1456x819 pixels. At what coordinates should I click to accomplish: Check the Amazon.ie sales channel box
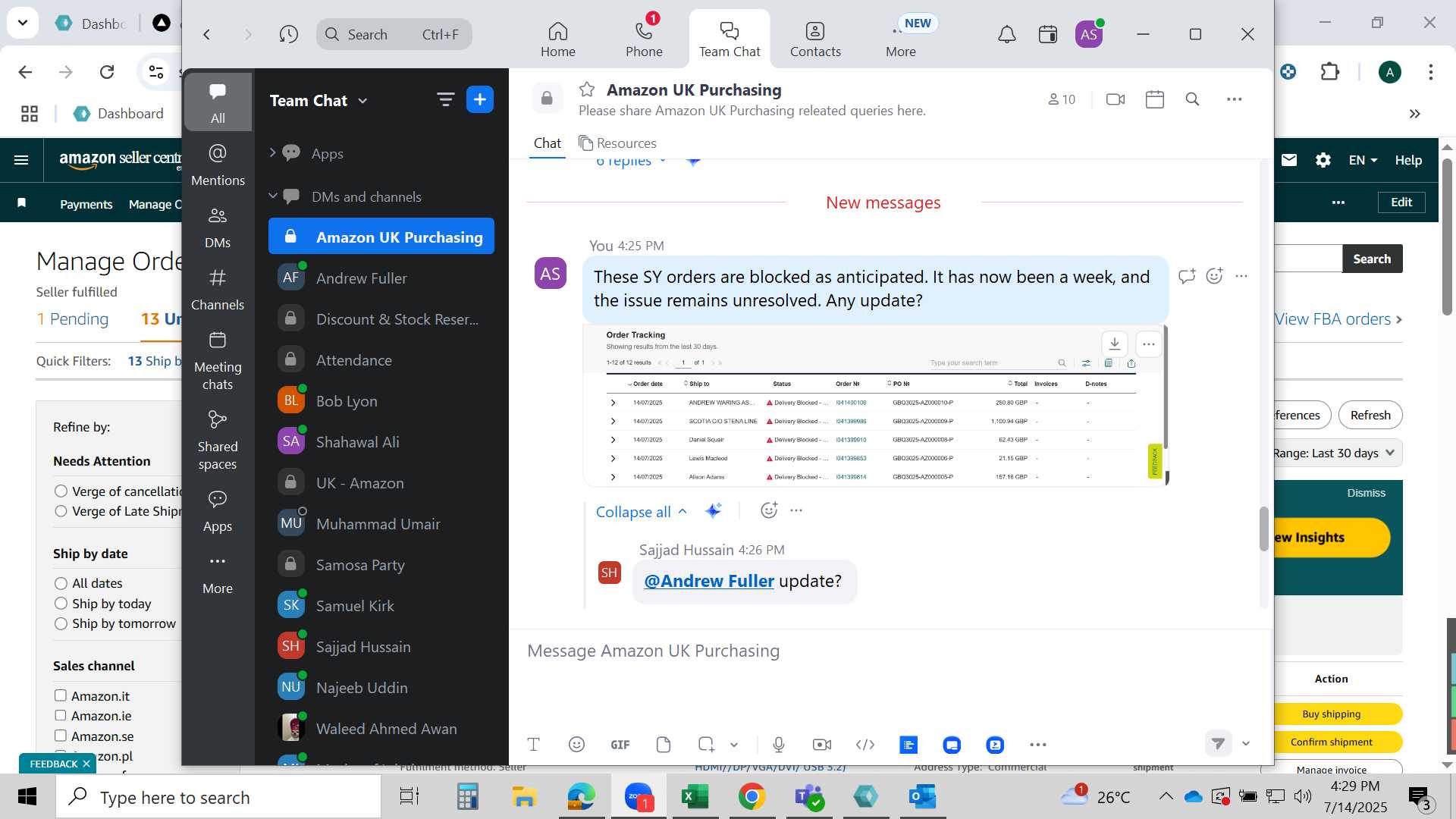[x=61, y=715]
